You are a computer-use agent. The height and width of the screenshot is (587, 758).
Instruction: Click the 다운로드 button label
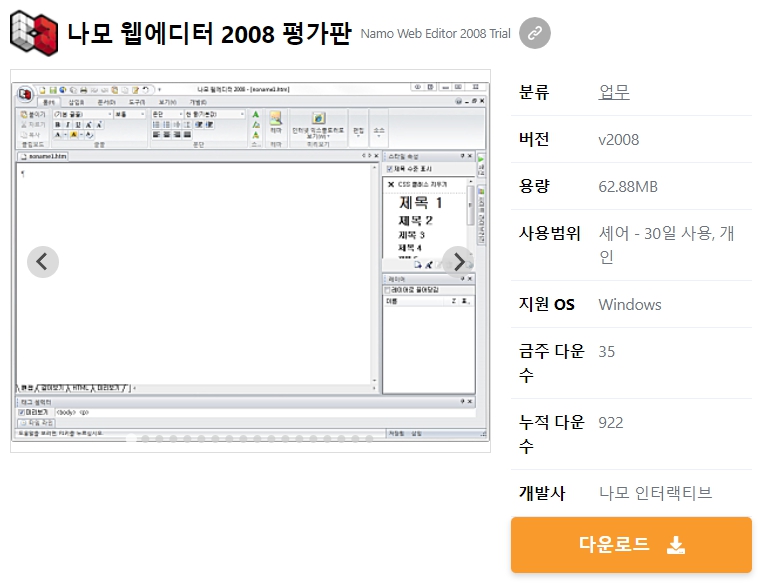tap(613, 544)
